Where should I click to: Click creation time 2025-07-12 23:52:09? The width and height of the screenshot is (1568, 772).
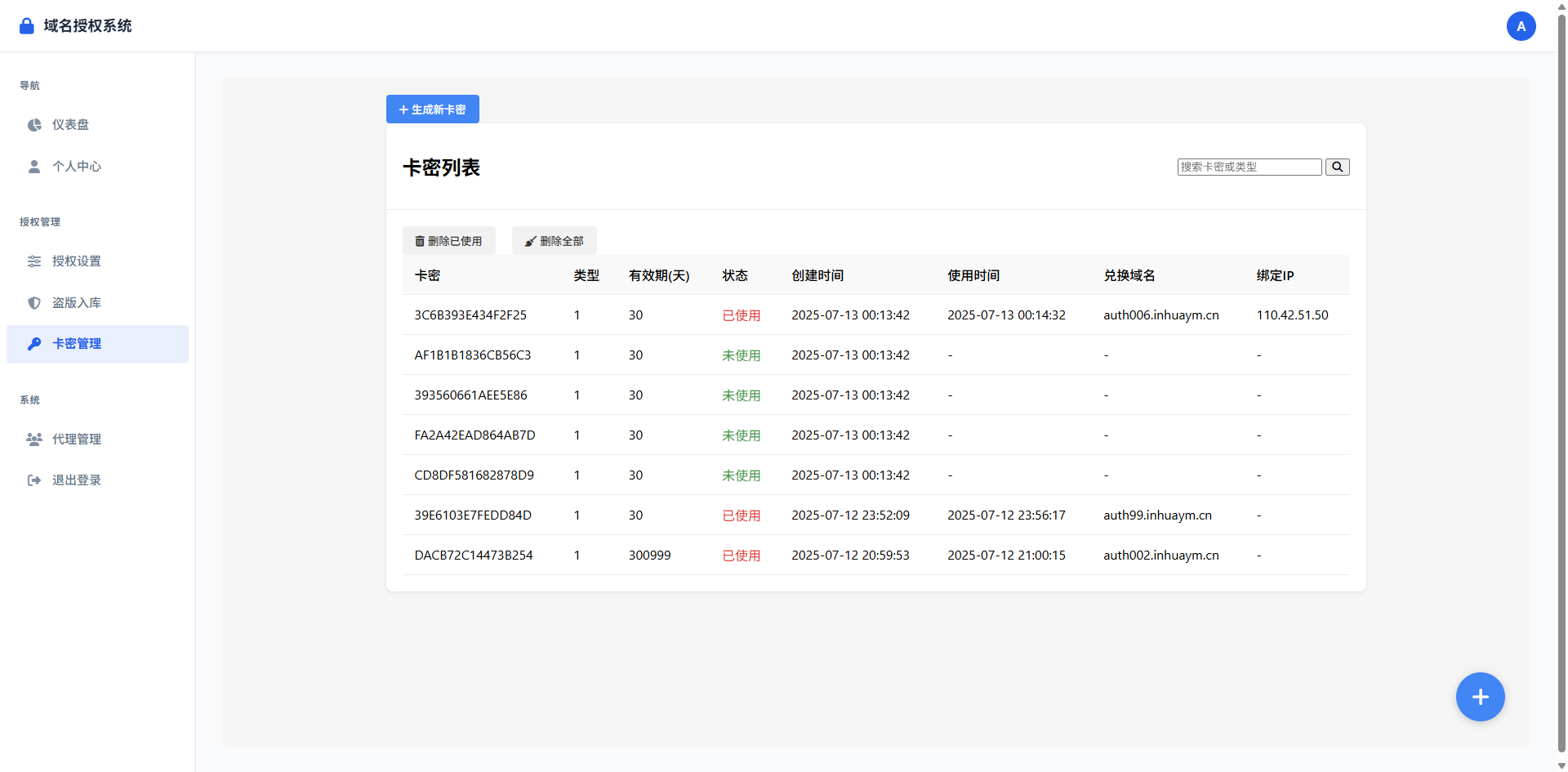[x=850, y=515]
